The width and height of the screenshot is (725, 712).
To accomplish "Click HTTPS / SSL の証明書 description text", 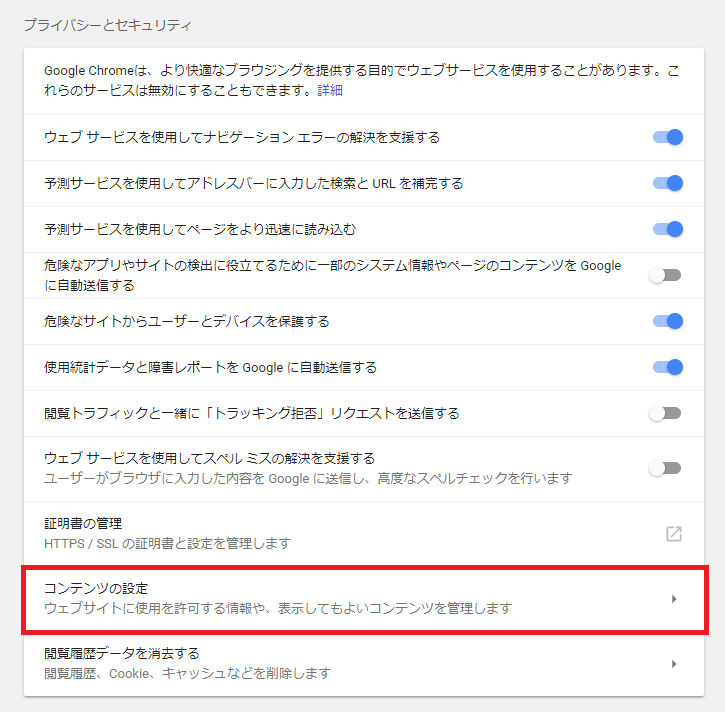I will click(167, 543).
